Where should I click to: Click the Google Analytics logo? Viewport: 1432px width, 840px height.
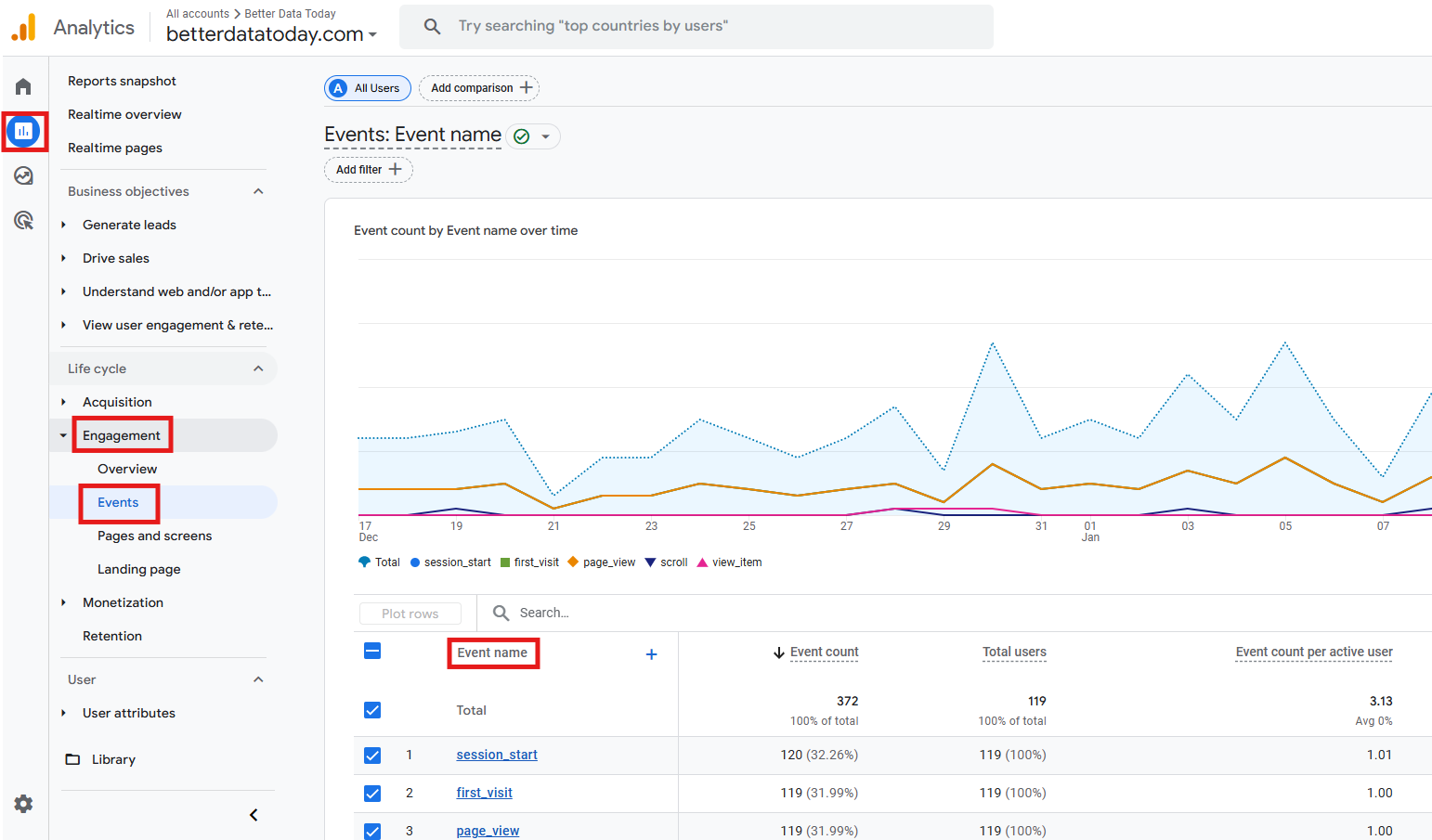click(23, 27)
